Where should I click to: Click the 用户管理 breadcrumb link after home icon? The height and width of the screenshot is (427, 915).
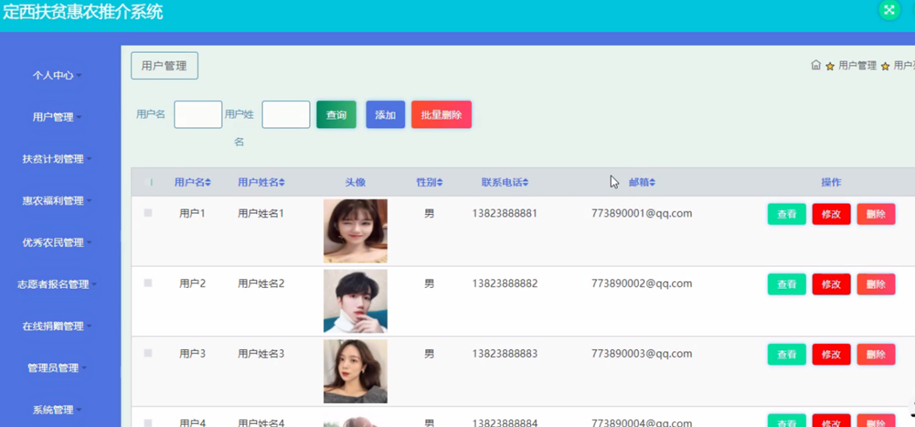point(857,65)
